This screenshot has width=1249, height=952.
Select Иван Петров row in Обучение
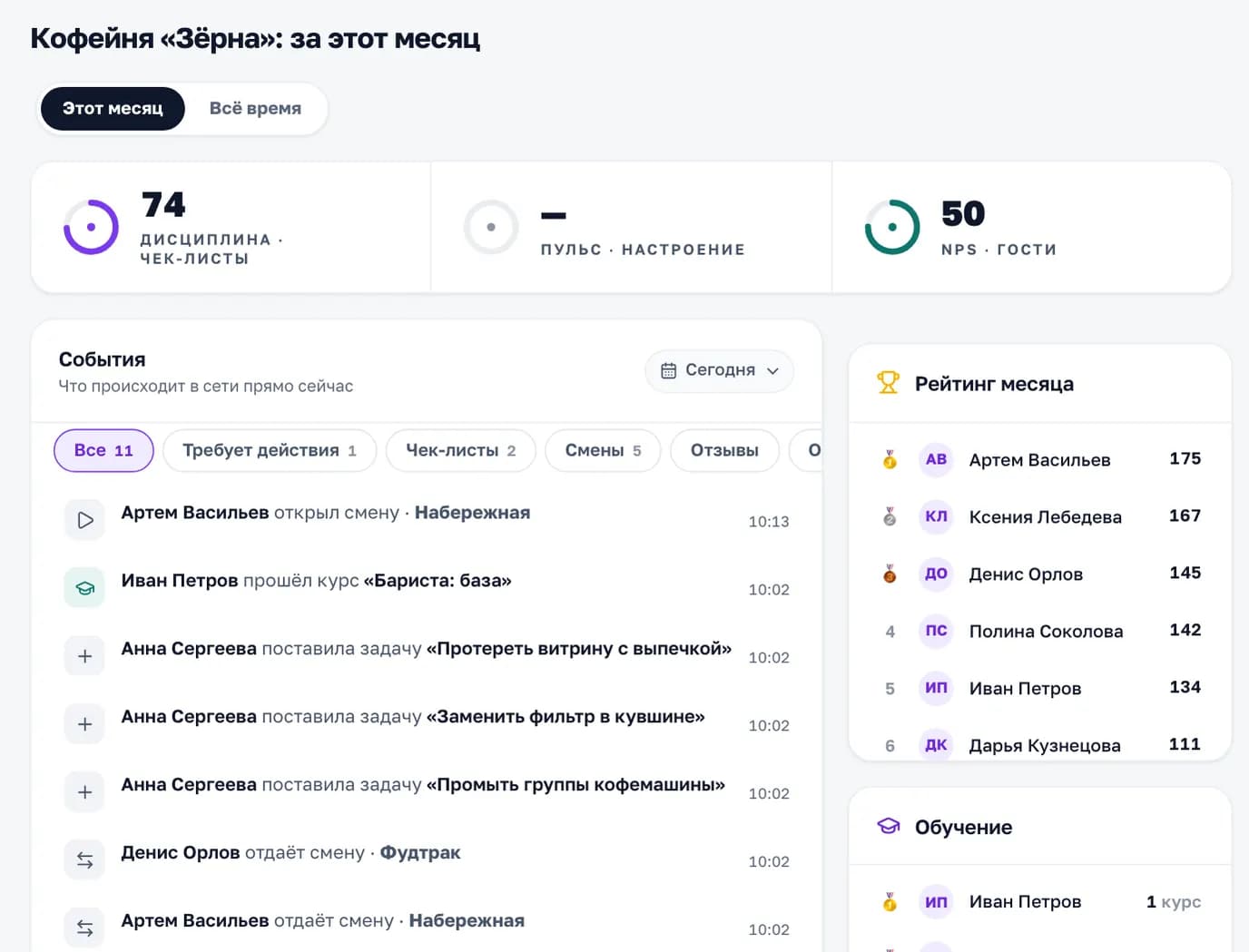coord(1040,902)
